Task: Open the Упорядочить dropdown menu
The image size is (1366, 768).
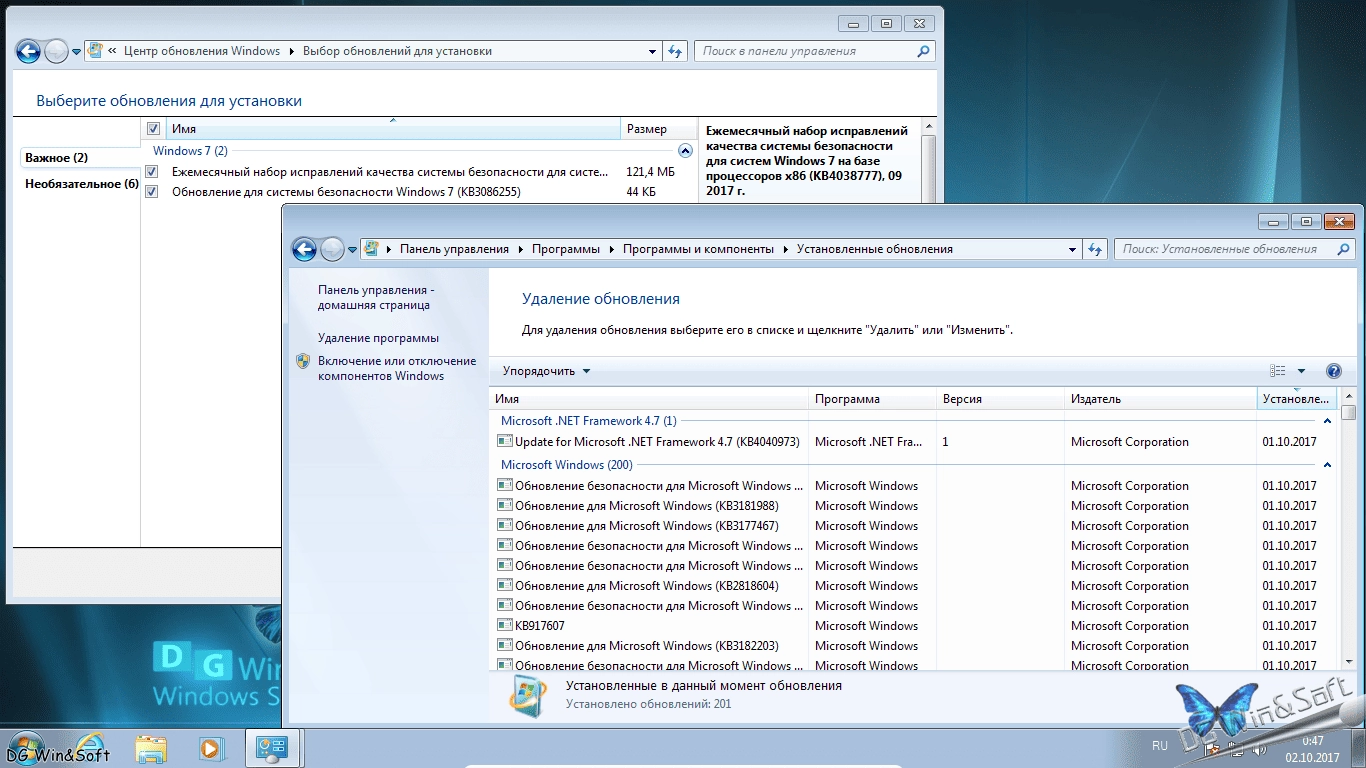Action: click(547, 371)
